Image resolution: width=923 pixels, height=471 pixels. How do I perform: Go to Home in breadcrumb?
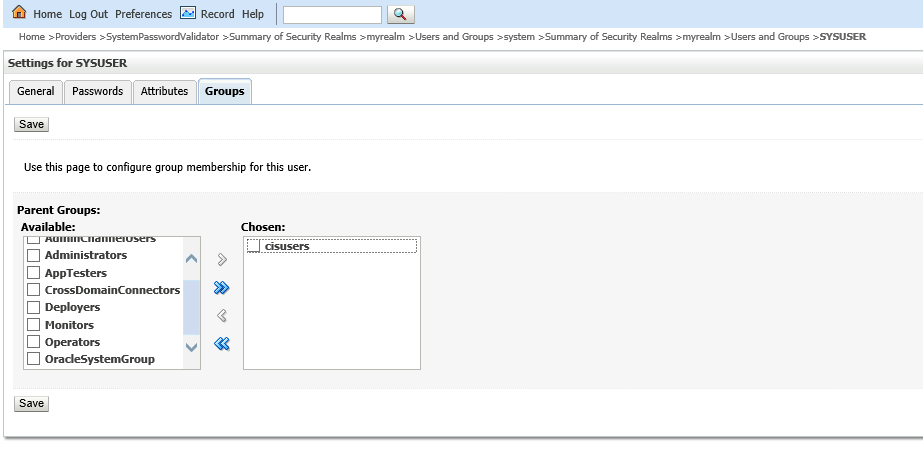[32, 37]
